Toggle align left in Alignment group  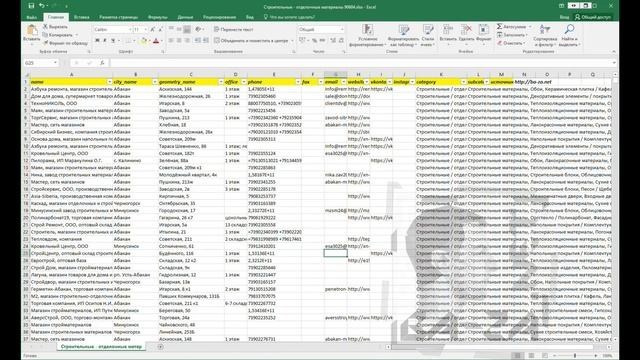171,40
